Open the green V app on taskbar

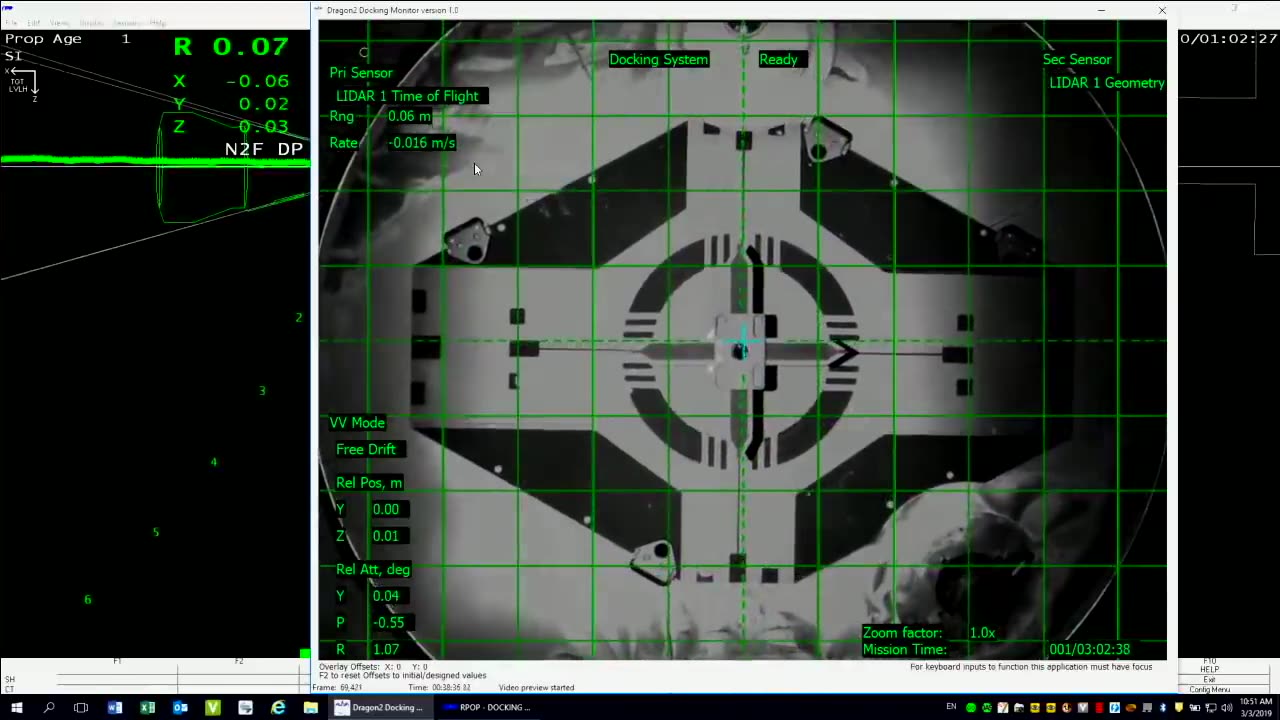coord(212,708)
